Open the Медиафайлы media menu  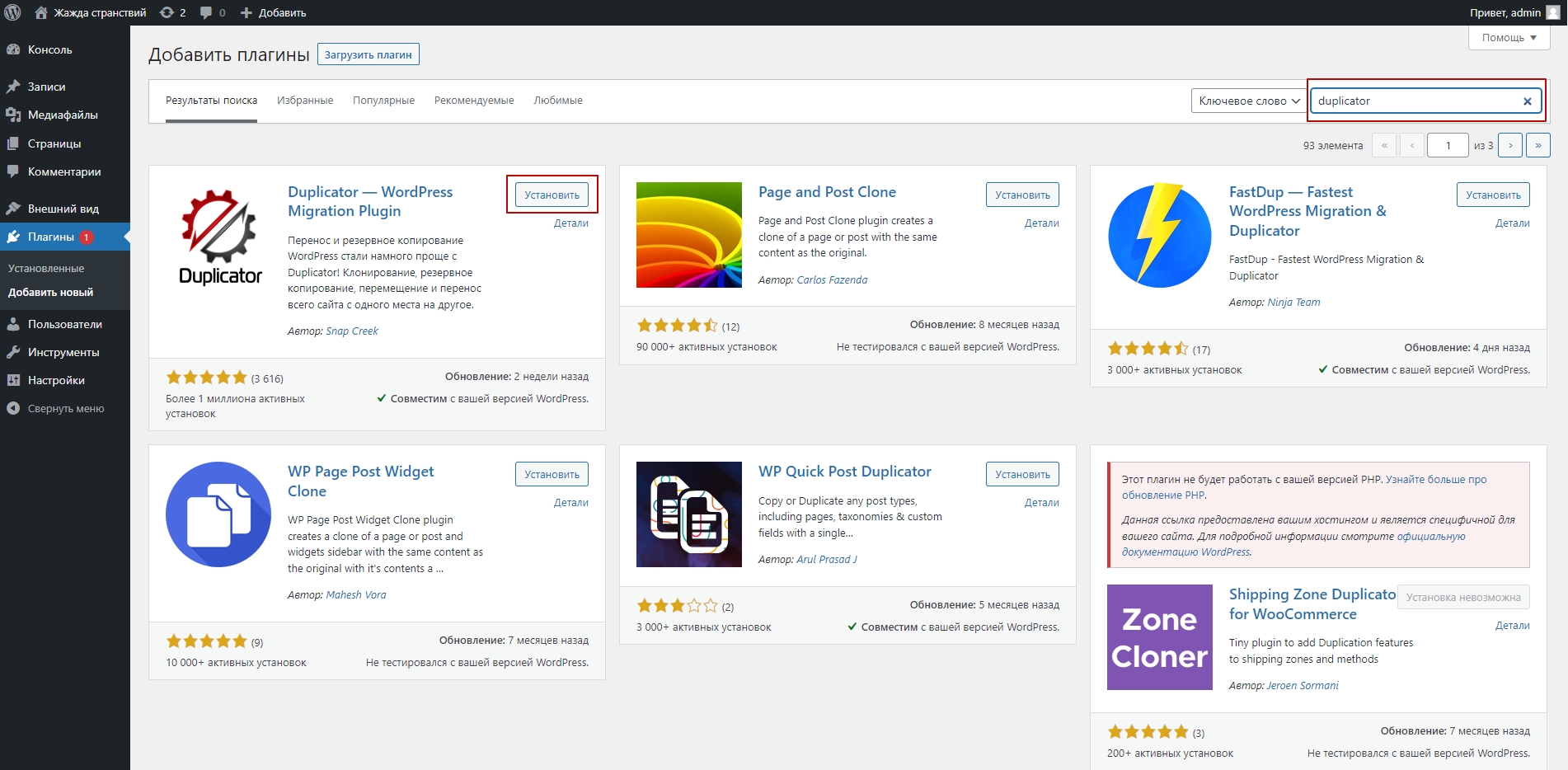65,115
